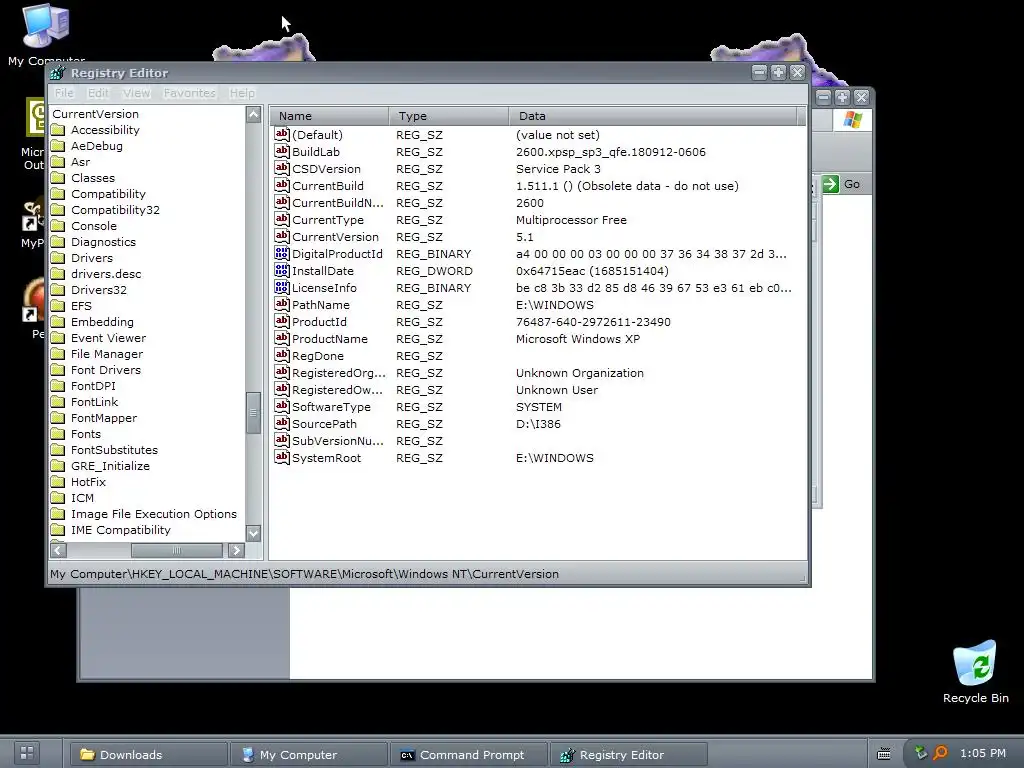Select the PathName value name

pos(321,305)
